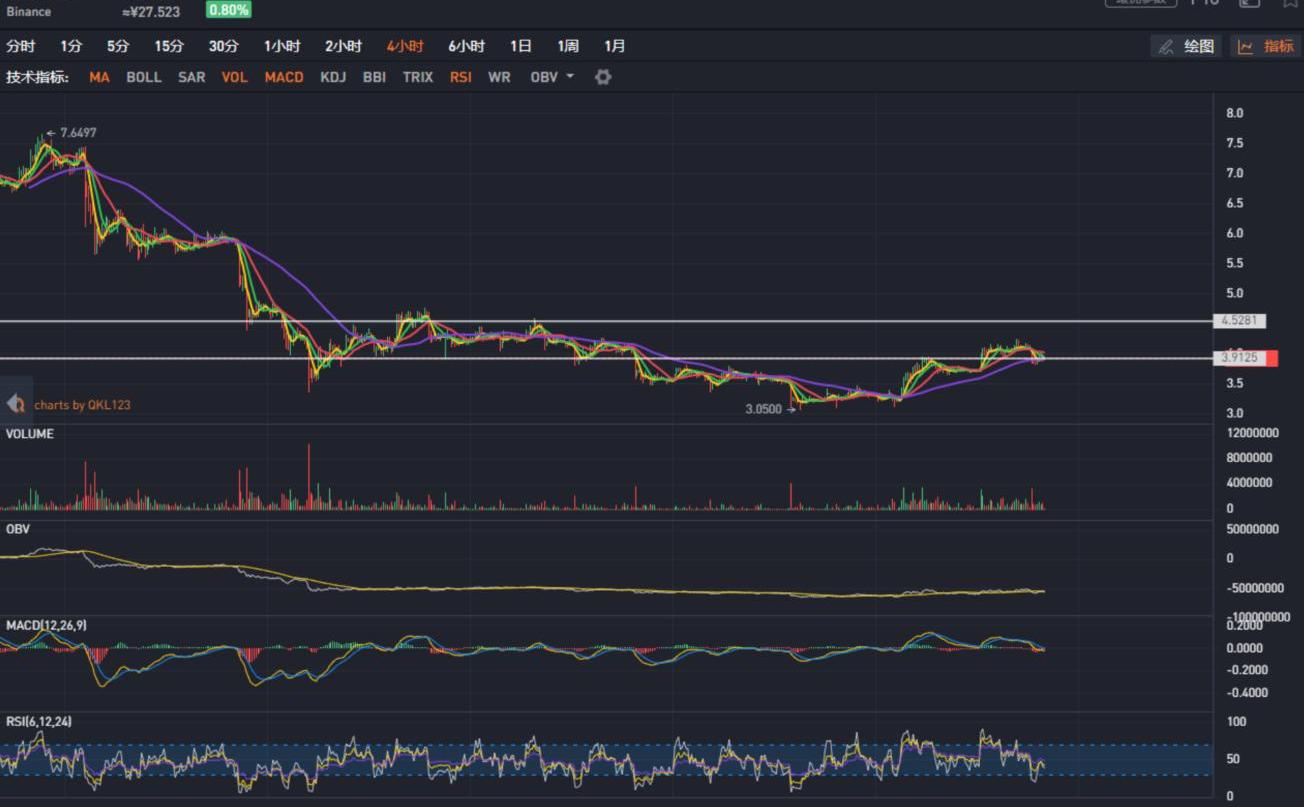Disable the RSI indicator

(x=460, y=77)
